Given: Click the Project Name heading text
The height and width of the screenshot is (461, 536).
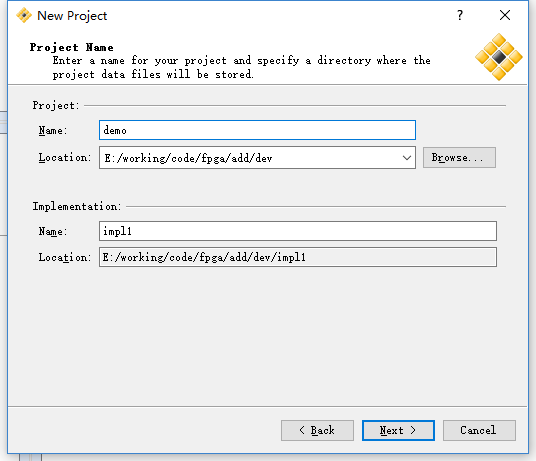Looking at the screenshot, I should click(x=71, y=47).
